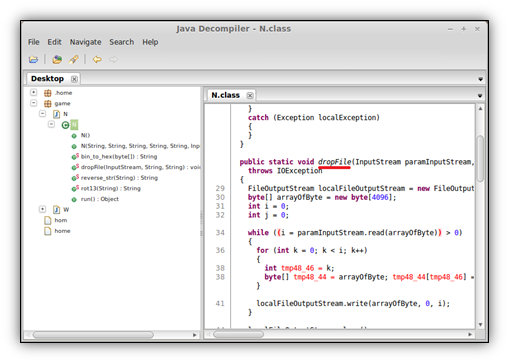Open the Help menu
Image resolution: width=509 pixels, height=363 pixels.
click(150, 42)
